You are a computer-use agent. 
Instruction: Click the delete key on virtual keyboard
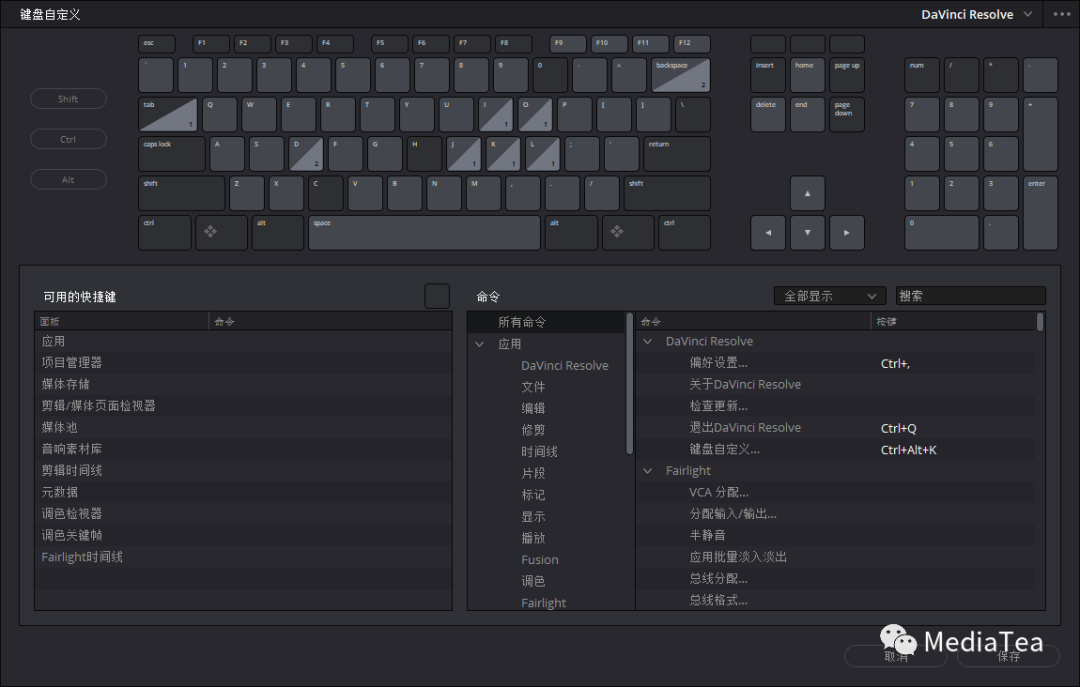pyautogui.click(x=768, y=114)
